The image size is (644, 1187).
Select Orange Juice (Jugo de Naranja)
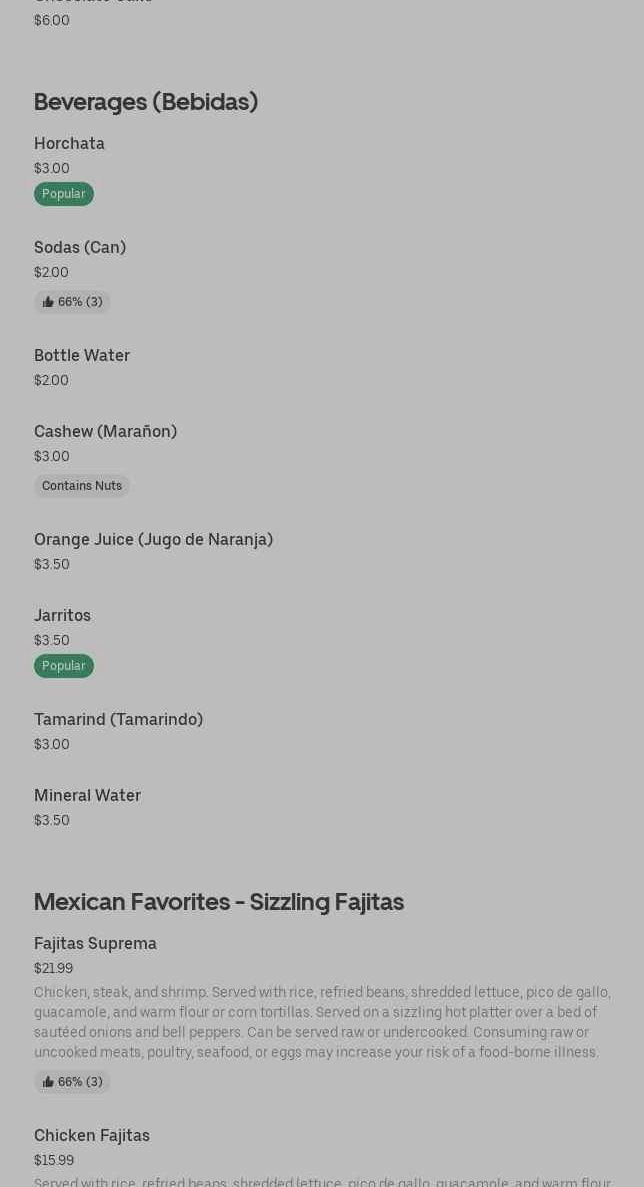click(153, 540)
